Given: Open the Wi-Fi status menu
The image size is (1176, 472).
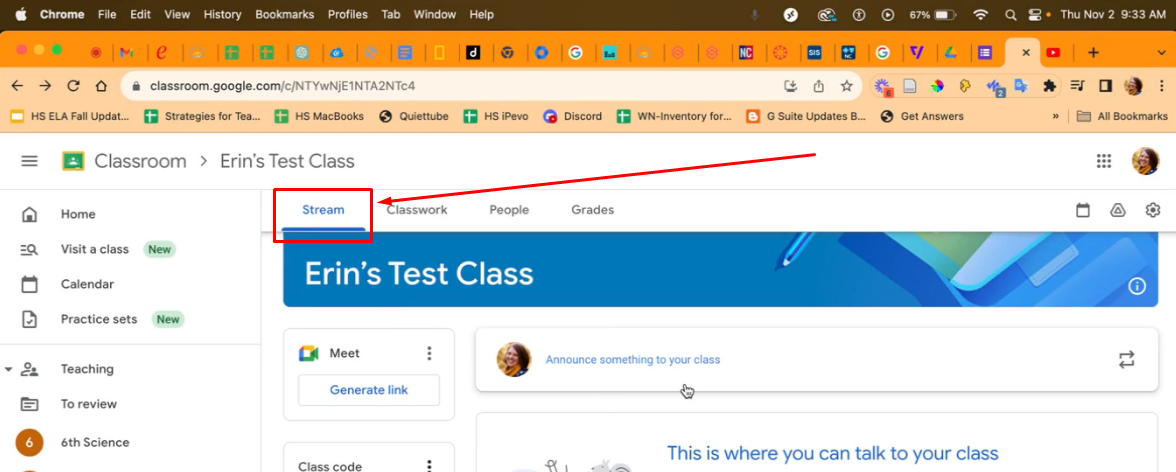Looking at the screenshot, I should (x=980, y=14).
